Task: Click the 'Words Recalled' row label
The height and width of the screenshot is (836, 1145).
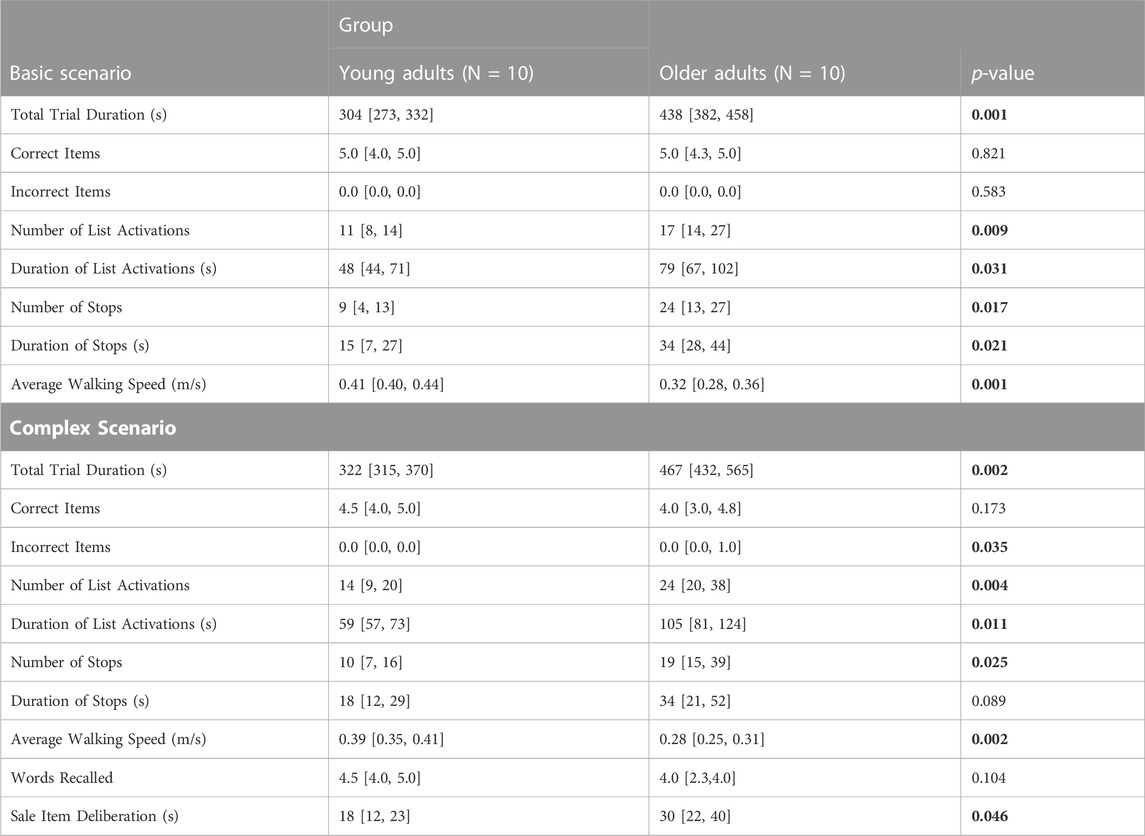Action: point(62,778)
